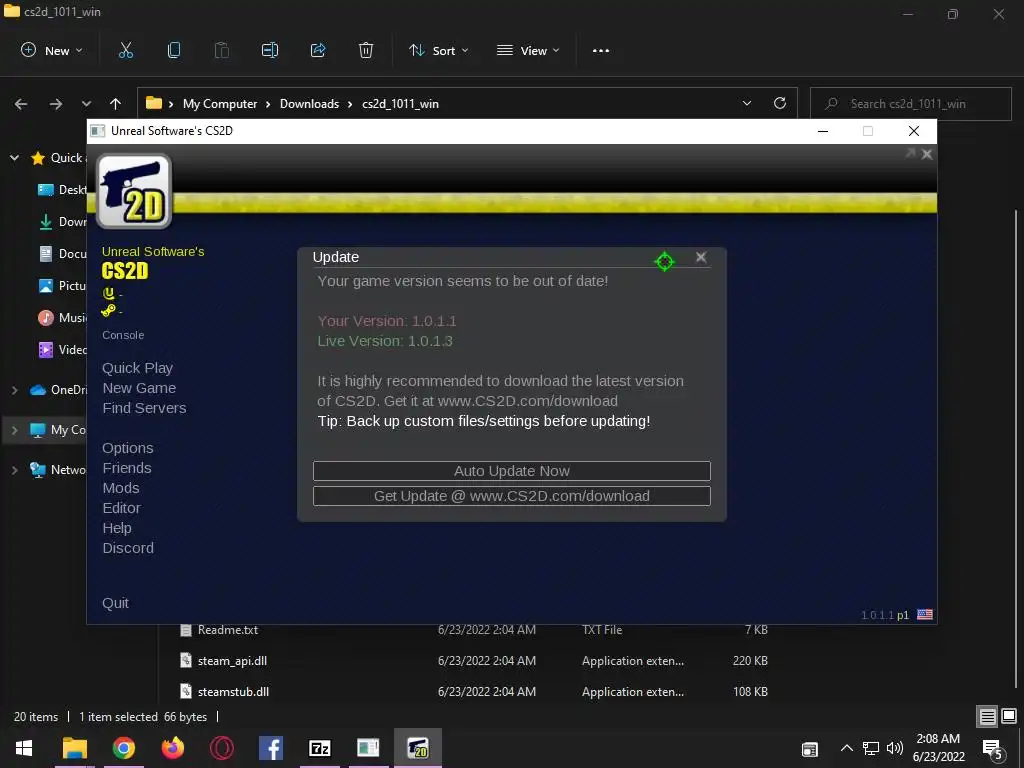Expand the My Computer tree node
Screen dimensions: 1024x768
click(14, 430)
